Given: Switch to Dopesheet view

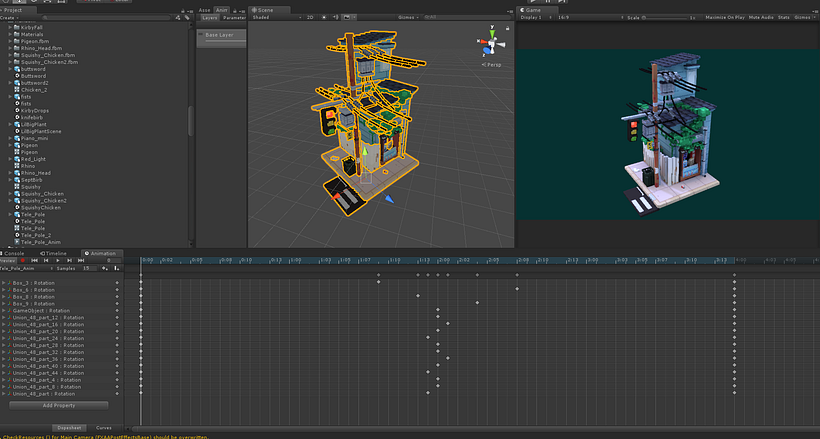Looking at the screenshot, I should click(69, 428).
